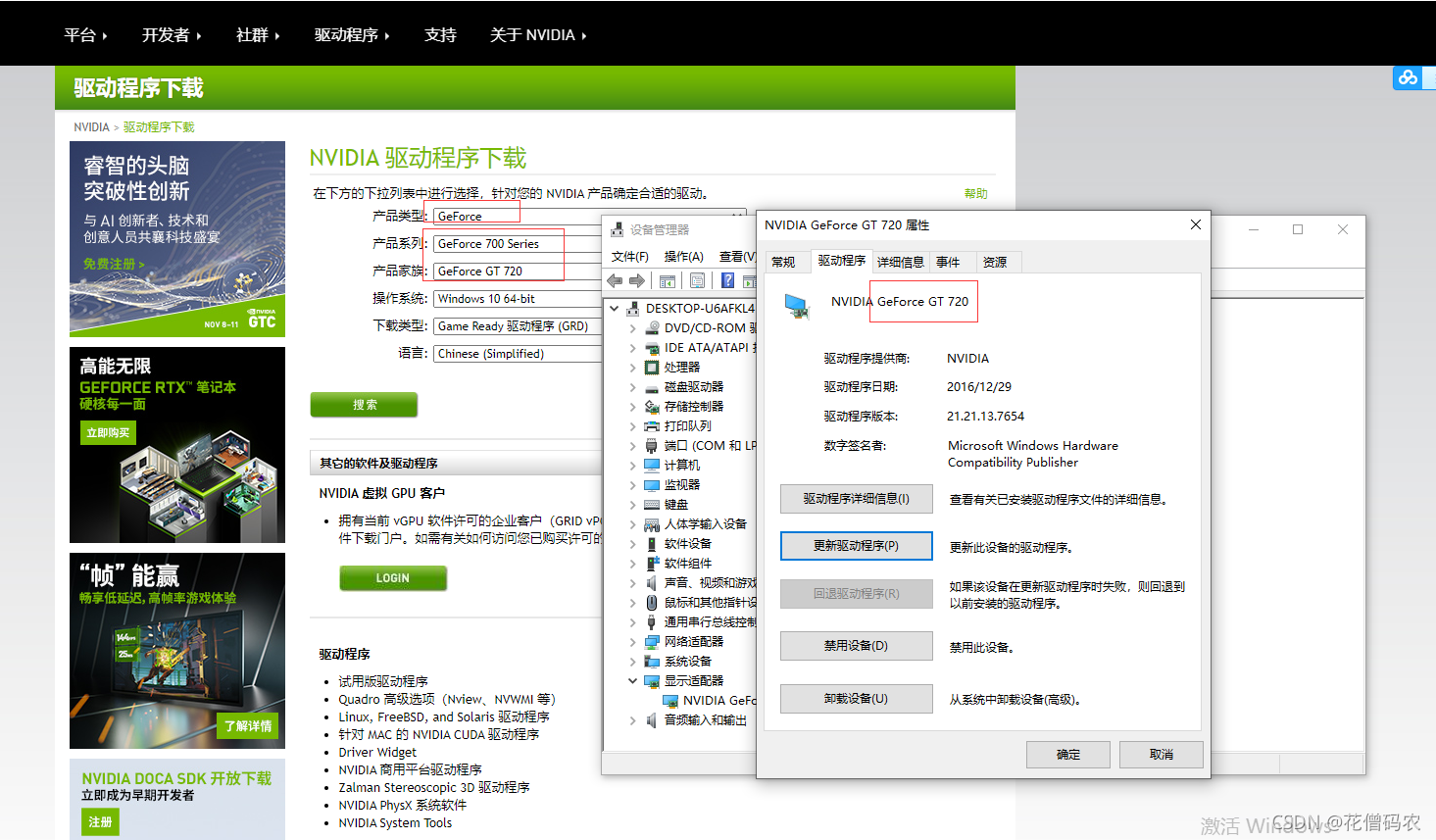This screenshot has width=1436, height=840.
Task: Collapse 显示适配器 tree node
Action: [632, 680]
